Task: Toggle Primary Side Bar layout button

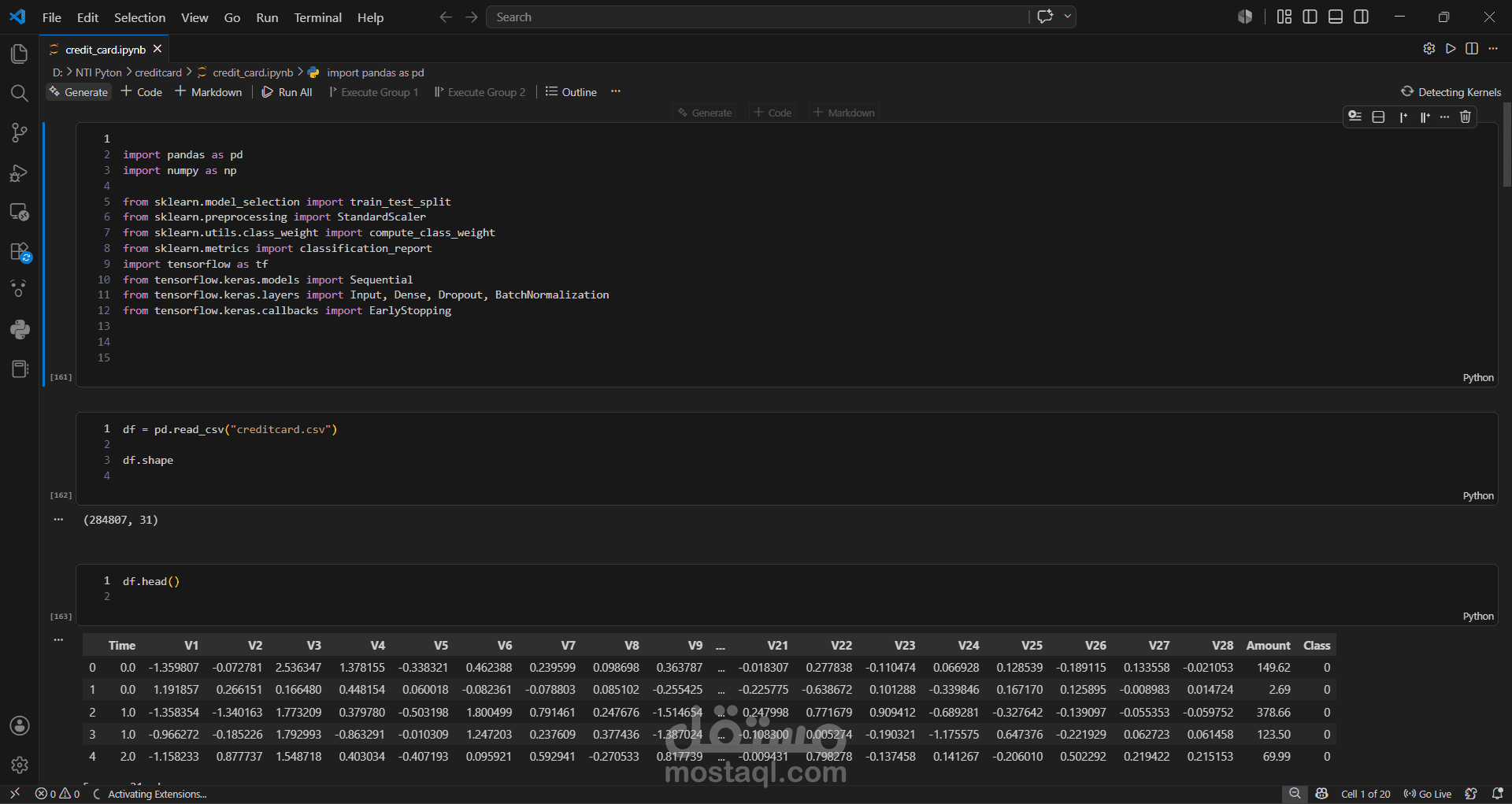Action: (1310, 17)
